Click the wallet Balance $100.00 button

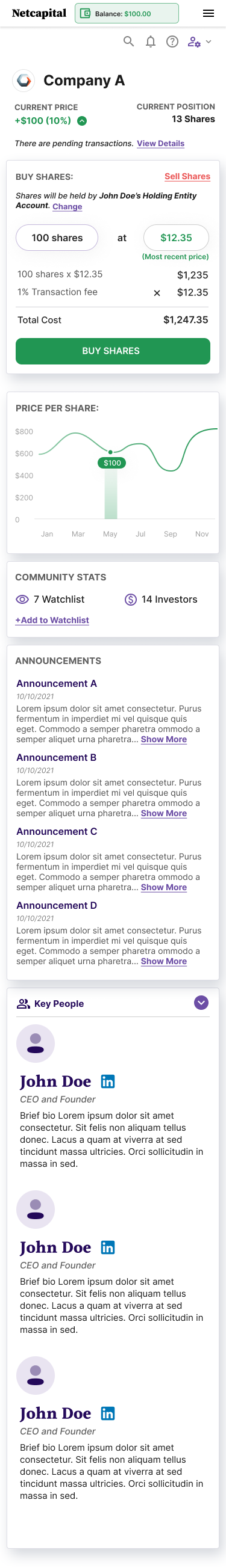coord(127,13)
